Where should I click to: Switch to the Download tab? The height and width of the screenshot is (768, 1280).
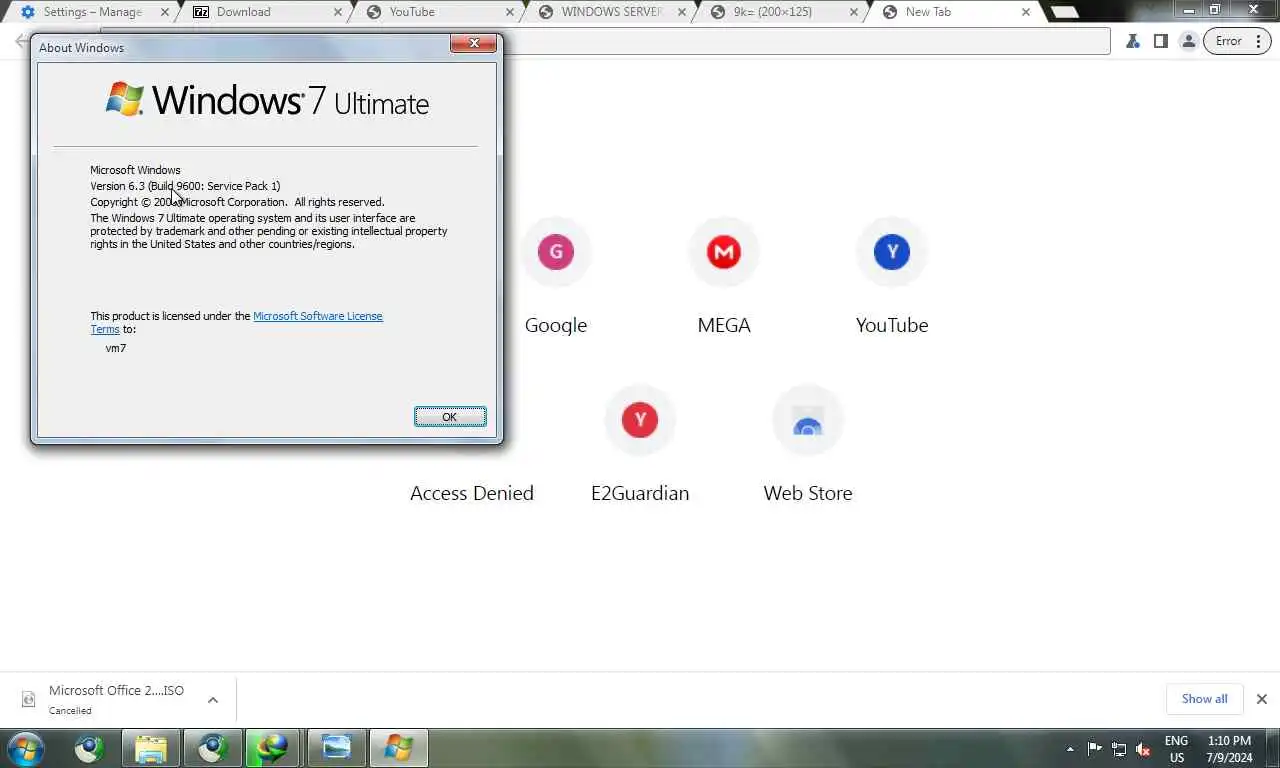pyautogui.click(x=265, y=12)
